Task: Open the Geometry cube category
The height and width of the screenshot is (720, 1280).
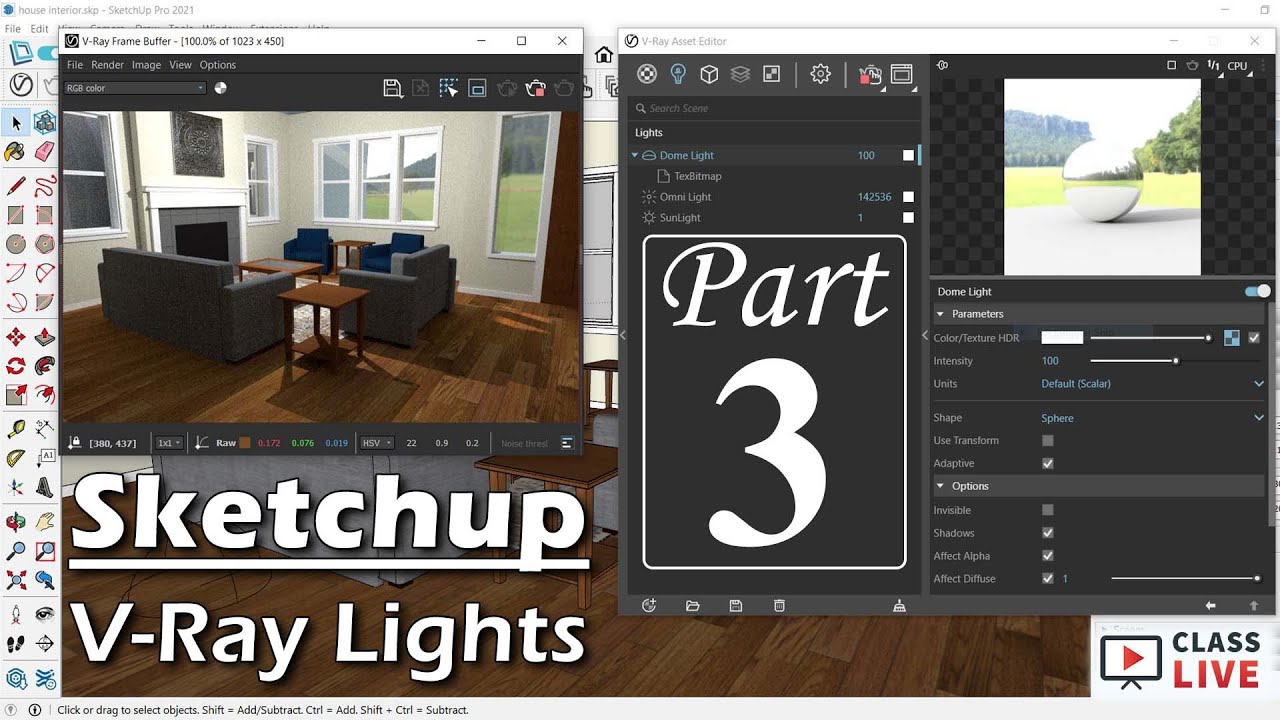Action: coord(709,74)
